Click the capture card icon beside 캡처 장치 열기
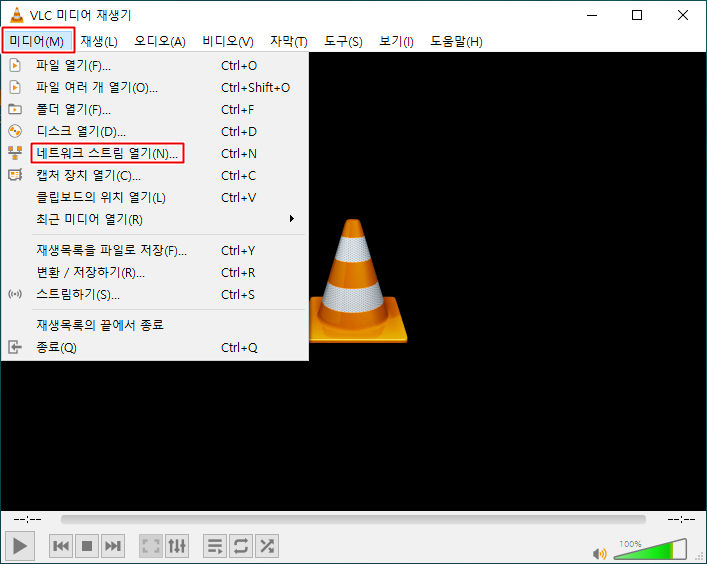Viewport: 707px width, 564px height. (15, 175)
